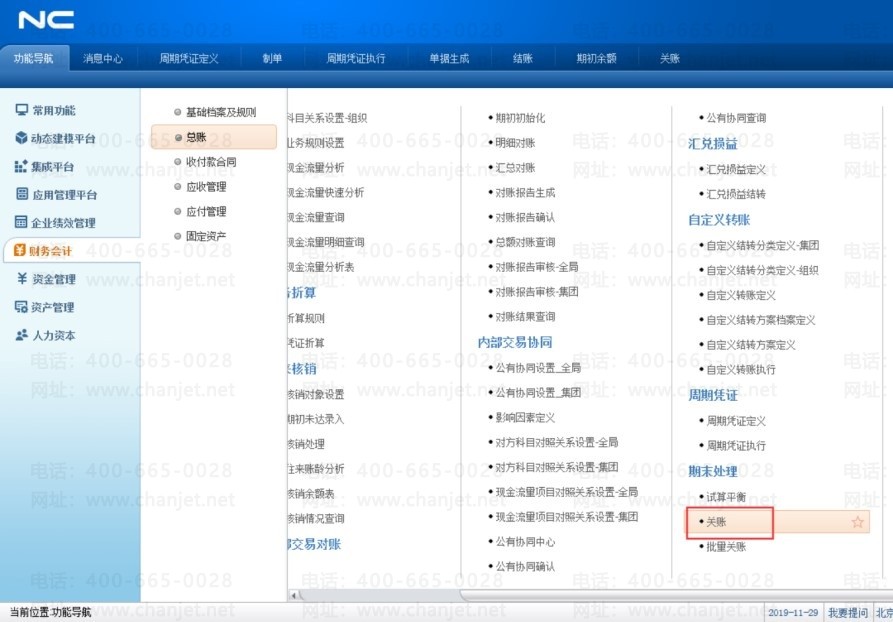Click the NC logo in the header

pyautogui.click(x=46, y=20)
